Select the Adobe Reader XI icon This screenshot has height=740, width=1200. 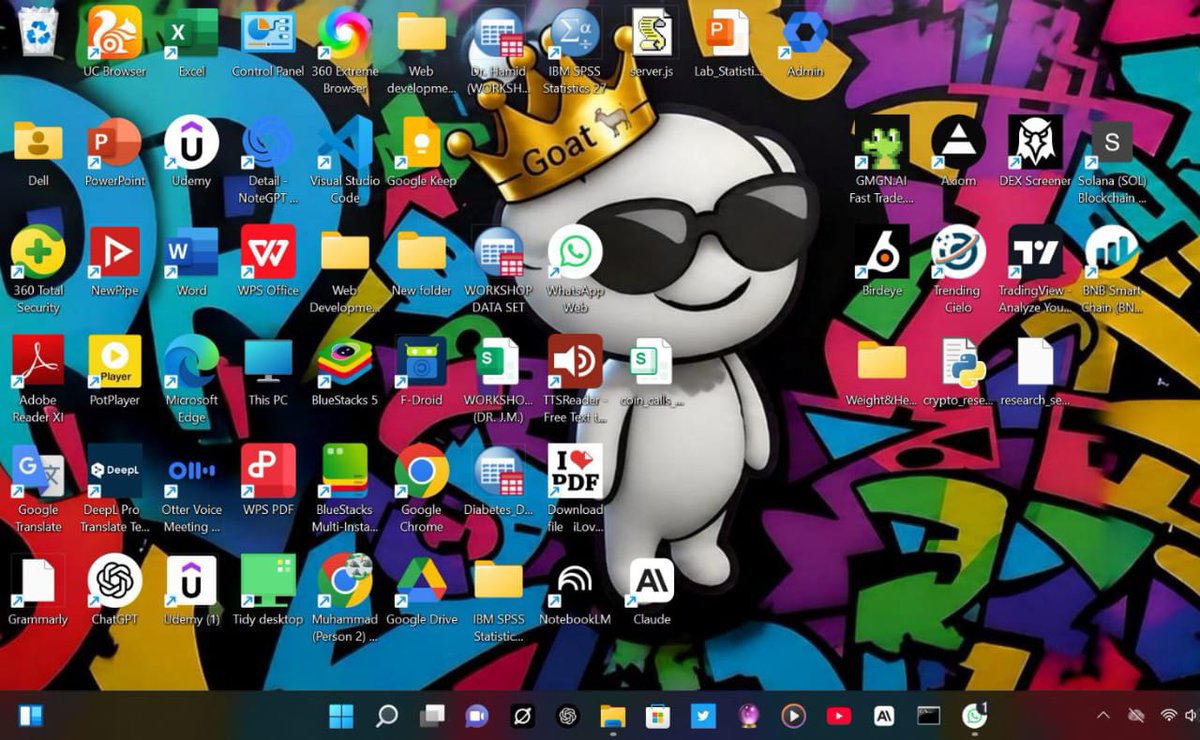point(38,361)
